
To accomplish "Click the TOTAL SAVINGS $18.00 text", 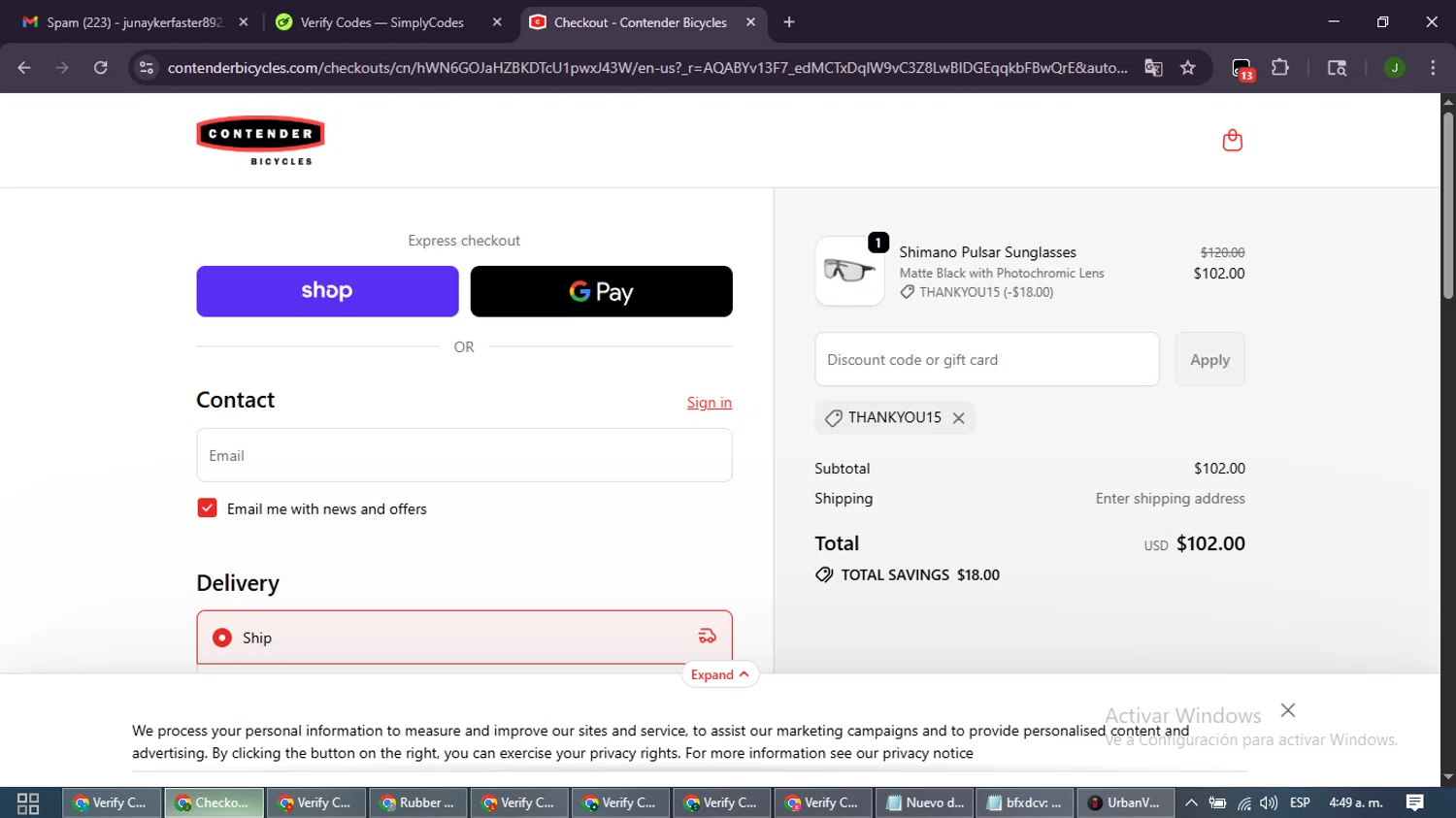I will 920,575.
